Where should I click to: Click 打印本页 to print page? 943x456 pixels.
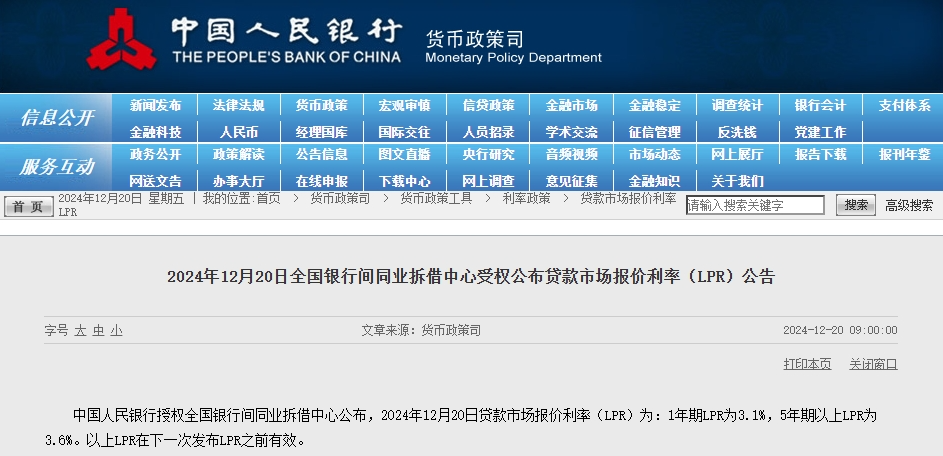click(x=807, y=364)
